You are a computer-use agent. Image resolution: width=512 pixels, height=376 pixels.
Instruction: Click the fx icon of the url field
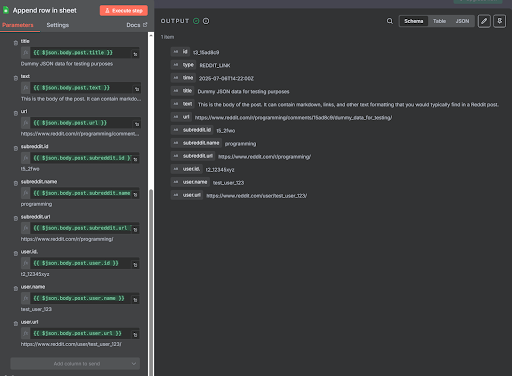(26, 123)
